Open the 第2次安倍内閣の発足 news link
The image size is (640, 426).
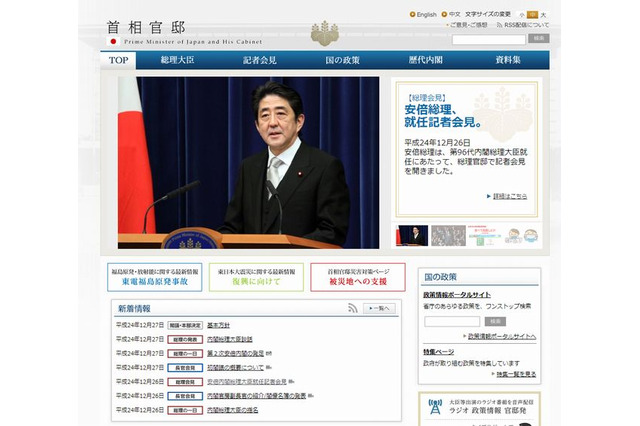[x=236, y=353]
